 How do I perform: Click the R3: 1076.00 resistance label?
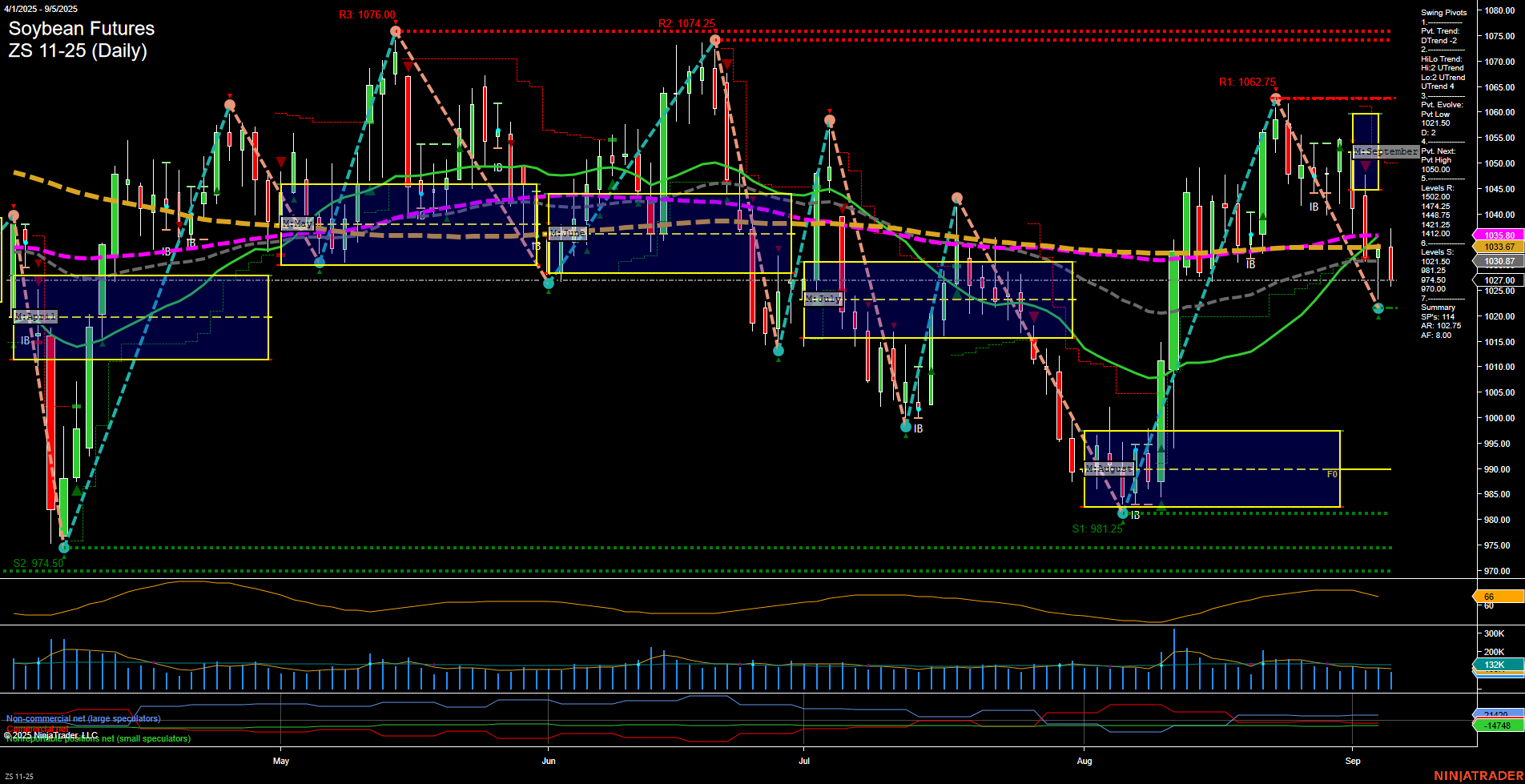(x=368, y=14)
